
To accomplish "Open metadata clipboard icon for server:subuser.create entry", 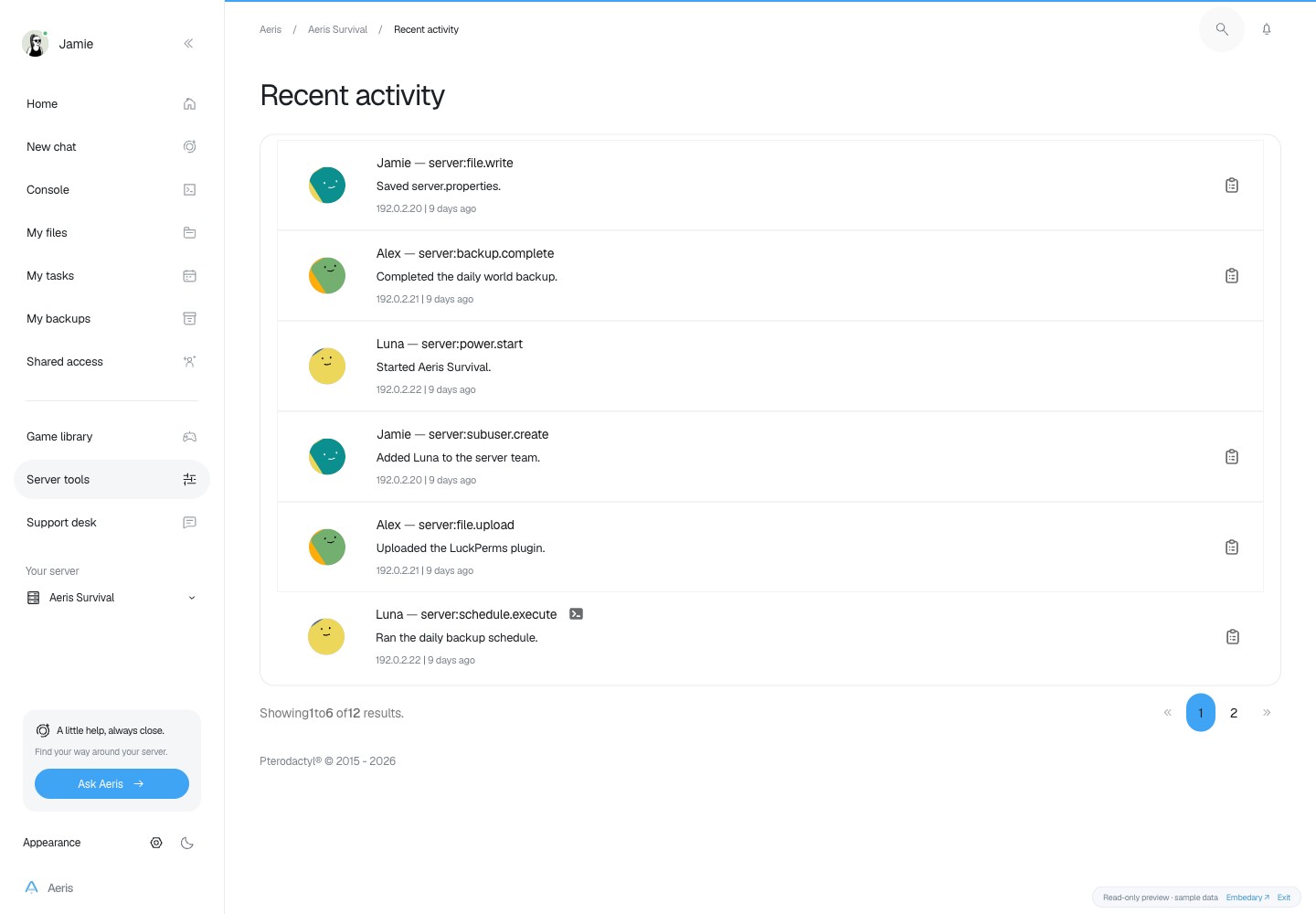I will tap(1232, 457).
